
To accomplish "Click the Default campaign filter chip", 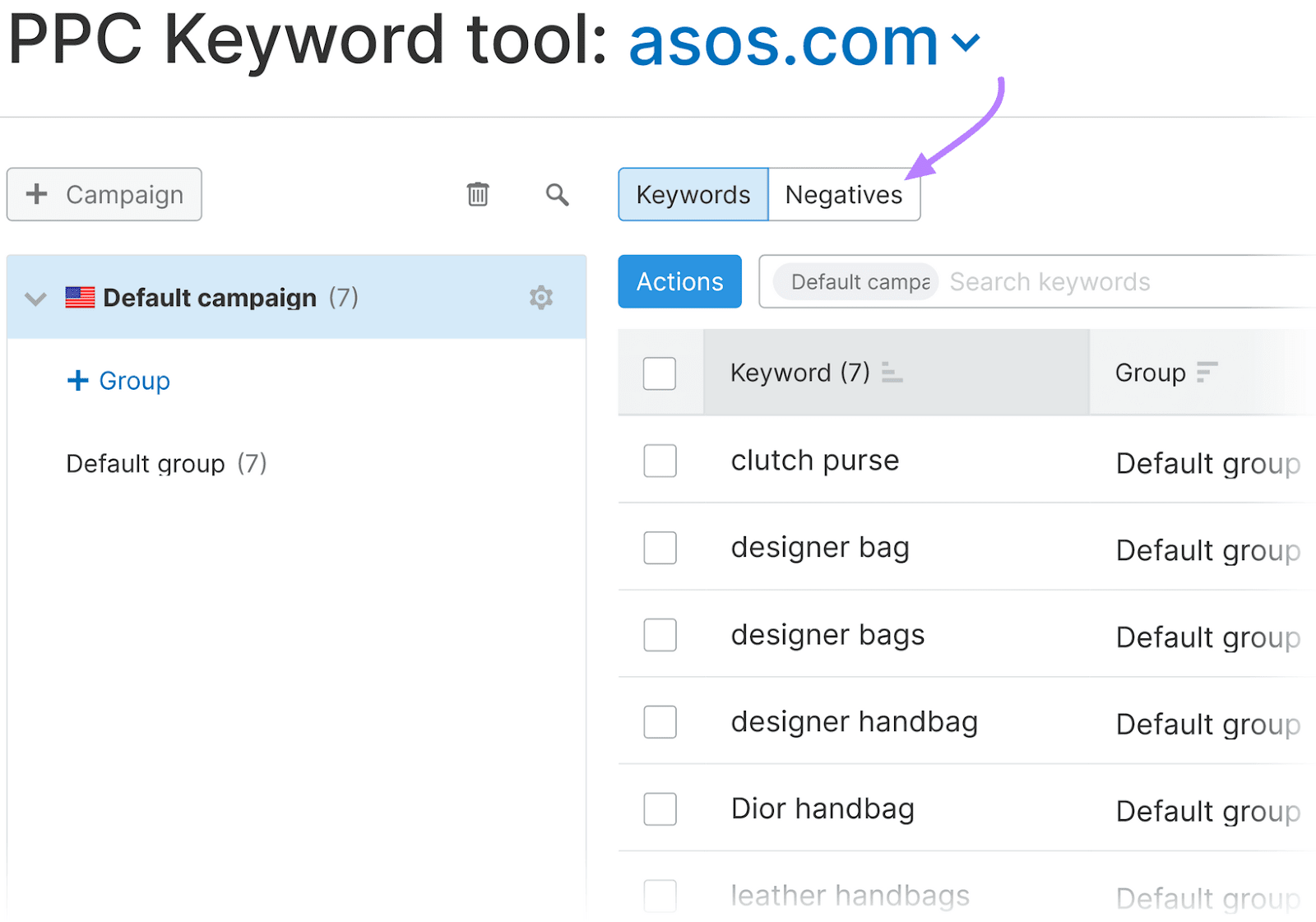I will [x=856, y=282].
